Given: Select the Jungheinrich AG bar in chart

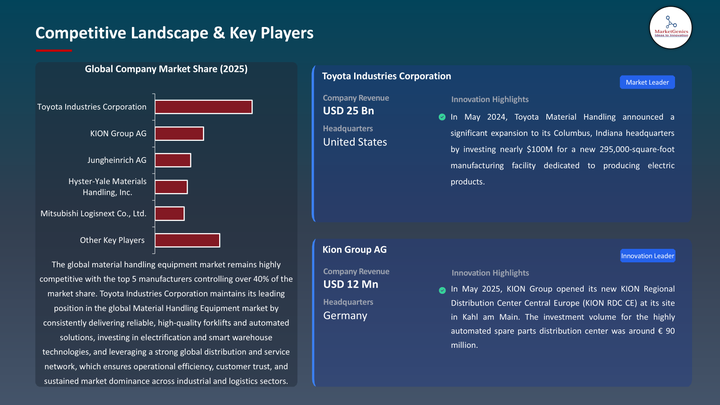Looking at the screenshot, I should (171, 160).
